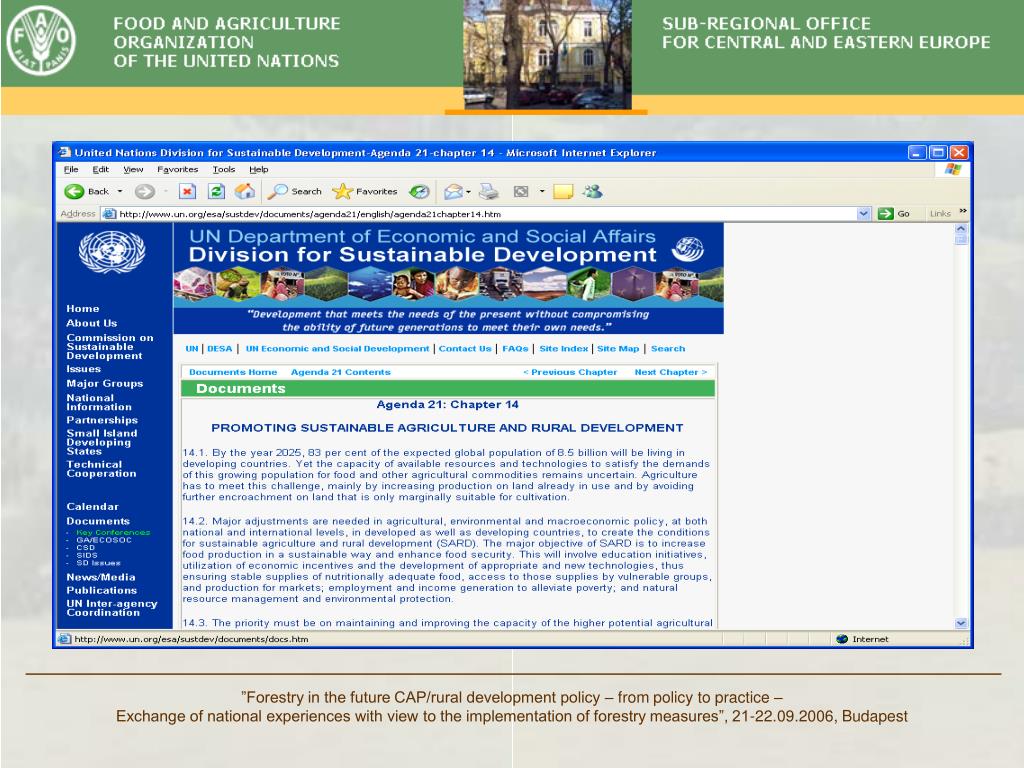Image resolution: width=1024 pixels, height=768 pixels.
Task: Click the Windows flag logo
Action: (953, 170)
